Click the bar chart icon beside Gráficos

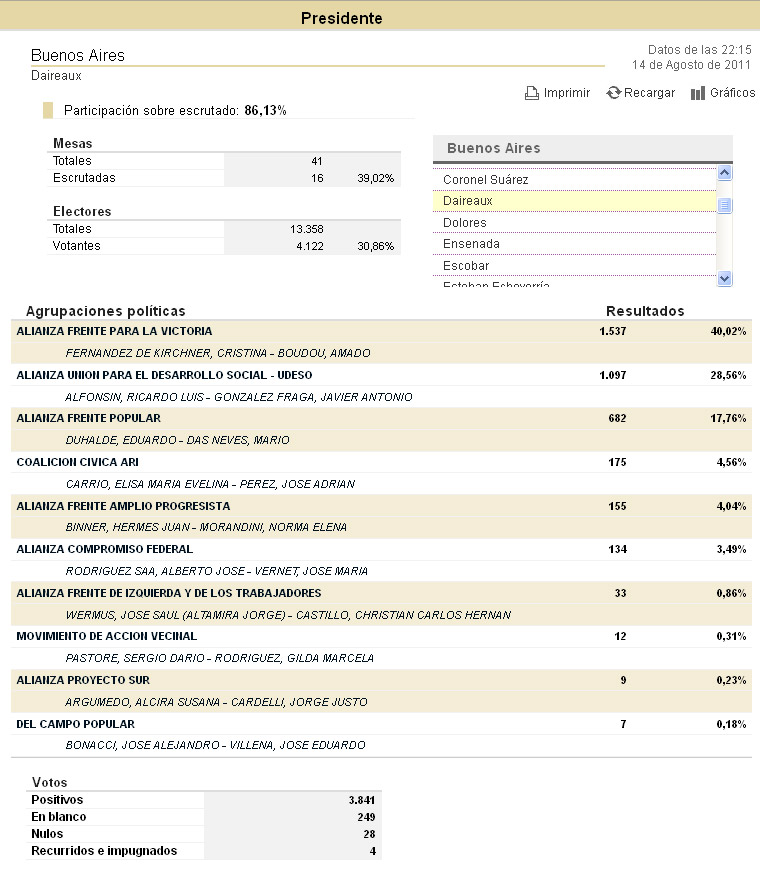[x=698, y=93]
